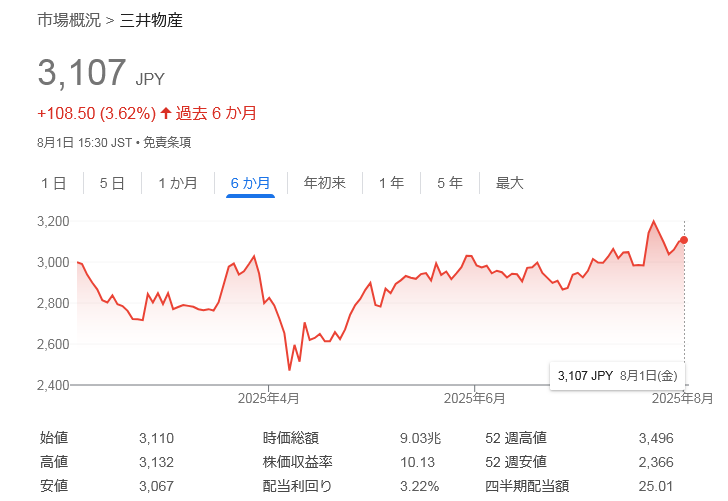Click the 2025年6月 axis label
Image resolution: width=728 pixels, height=501 pixels.
coord(474,398)
